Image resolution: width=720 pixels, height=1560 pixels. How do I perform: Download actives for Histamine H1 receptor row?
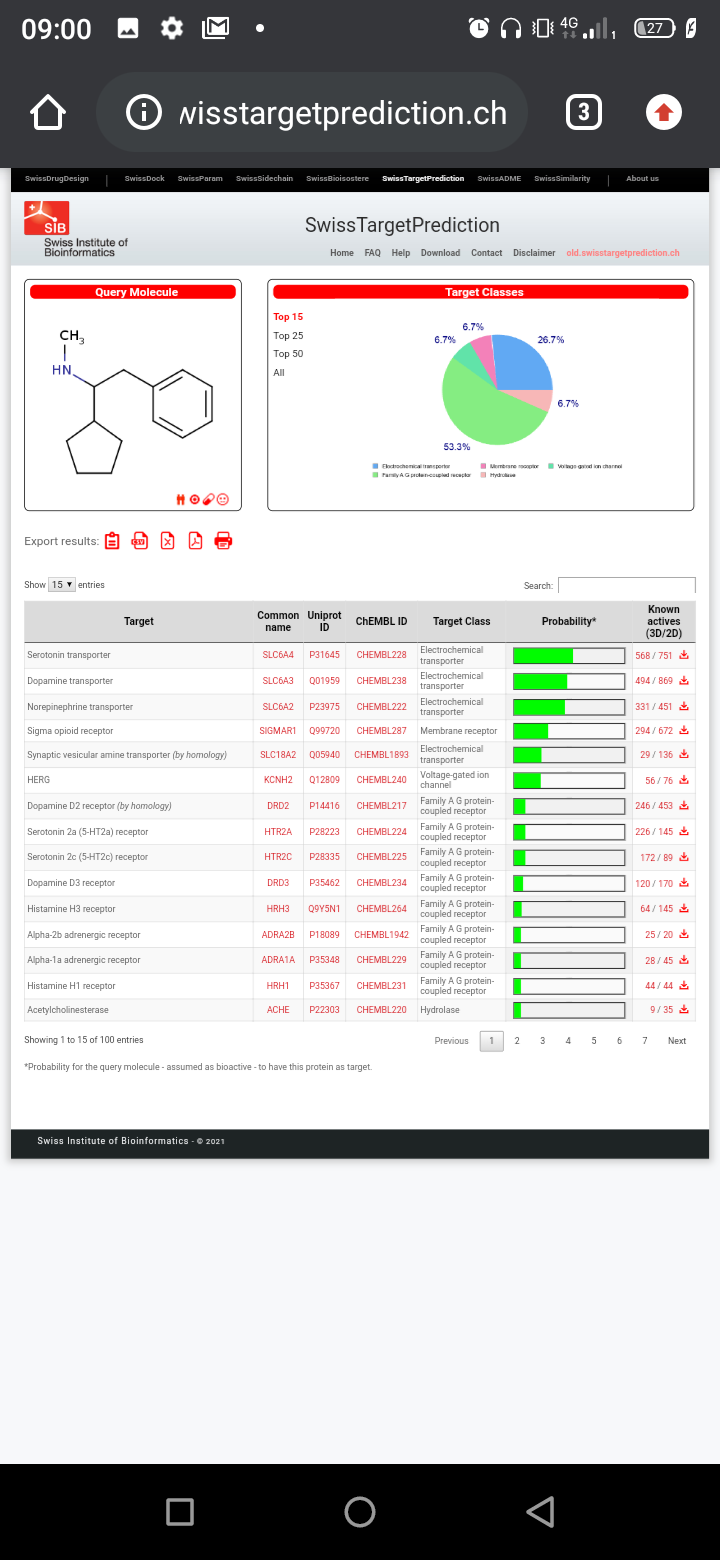(684, 986)
